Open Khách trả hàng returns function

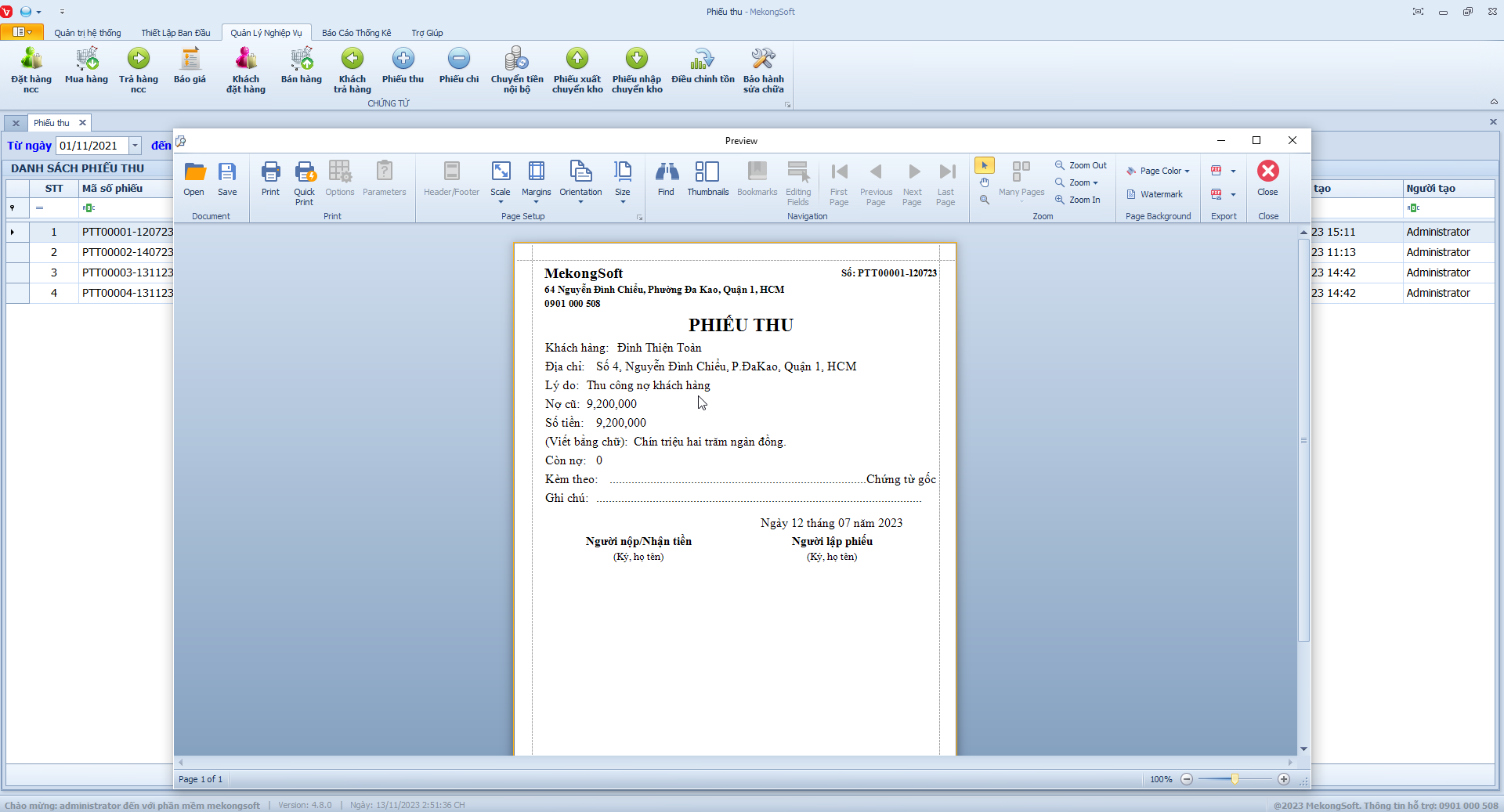click(352, 70)
